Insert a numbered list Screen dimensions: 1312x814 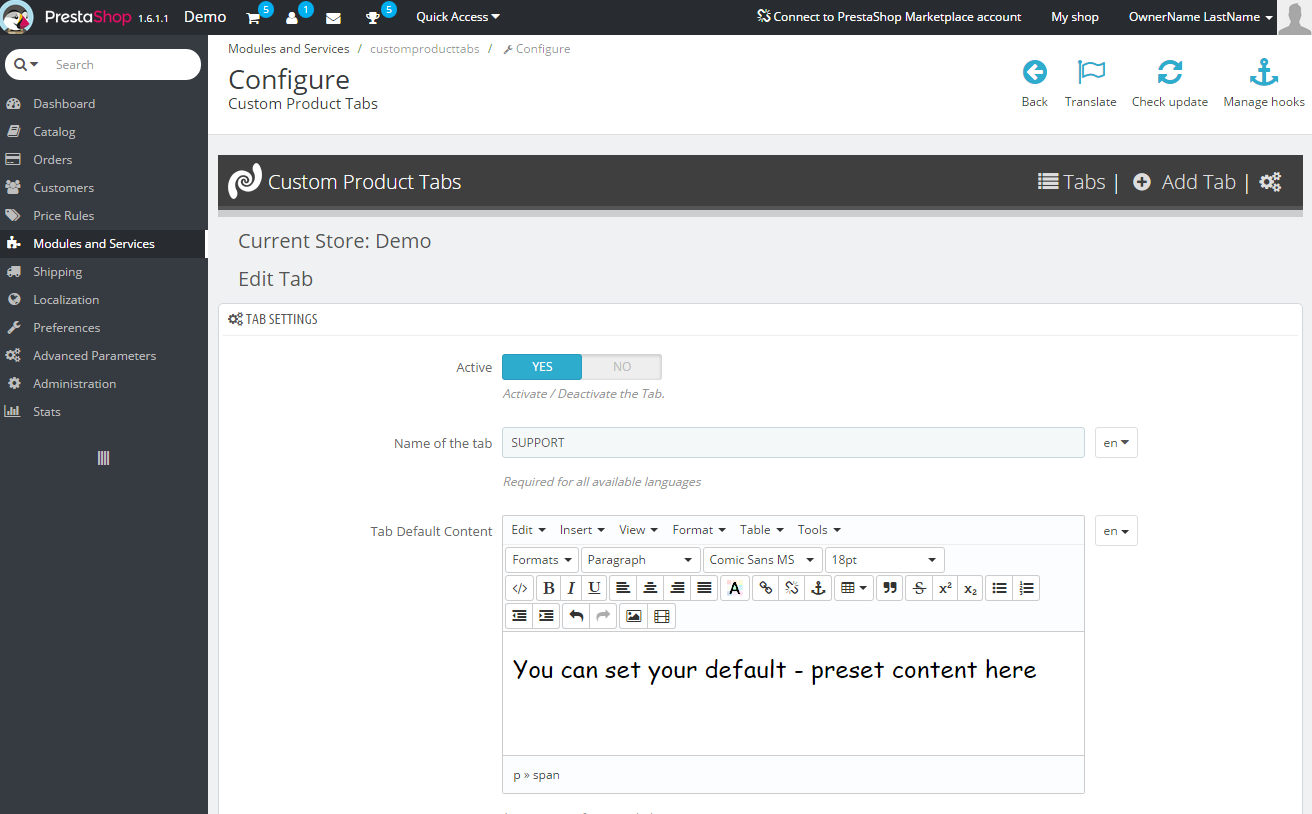(1026, 588)
